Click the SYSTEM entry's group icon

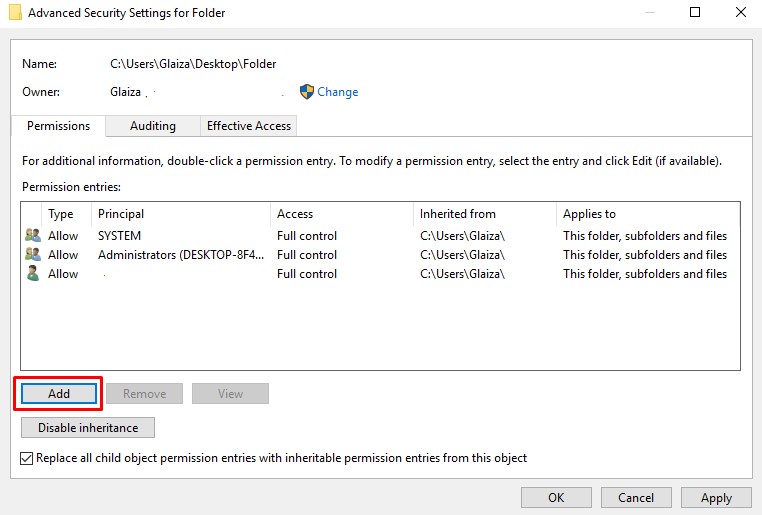[33, 236]
